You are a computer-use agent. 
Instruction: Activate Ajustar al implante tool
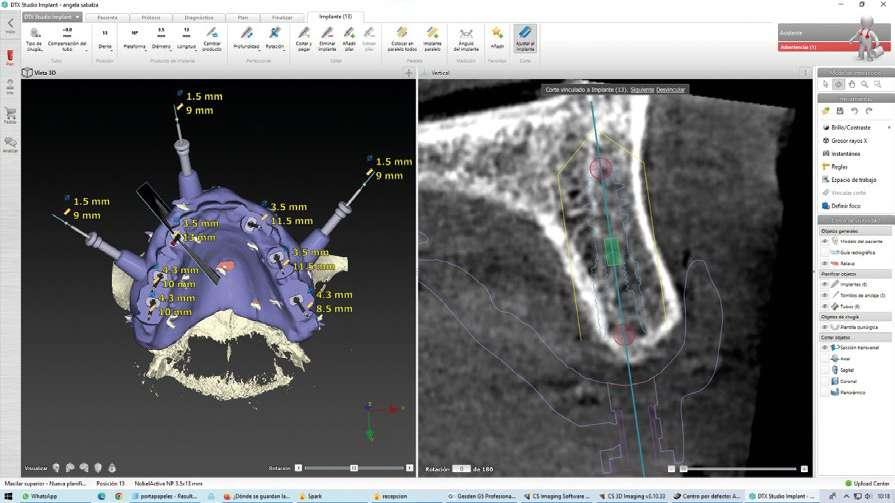525,37
